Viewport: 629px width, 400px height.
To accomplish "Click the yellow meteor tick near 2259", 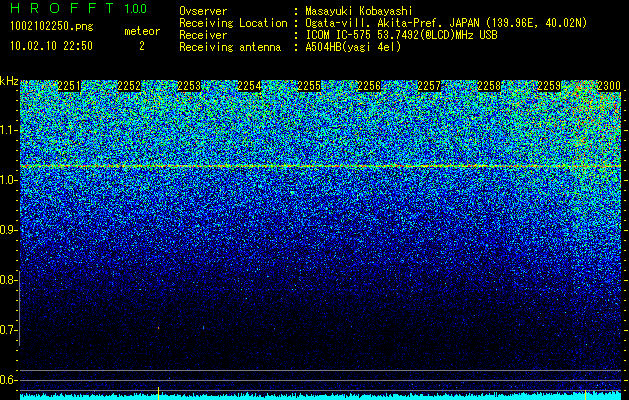I will (x=585, y=395).
